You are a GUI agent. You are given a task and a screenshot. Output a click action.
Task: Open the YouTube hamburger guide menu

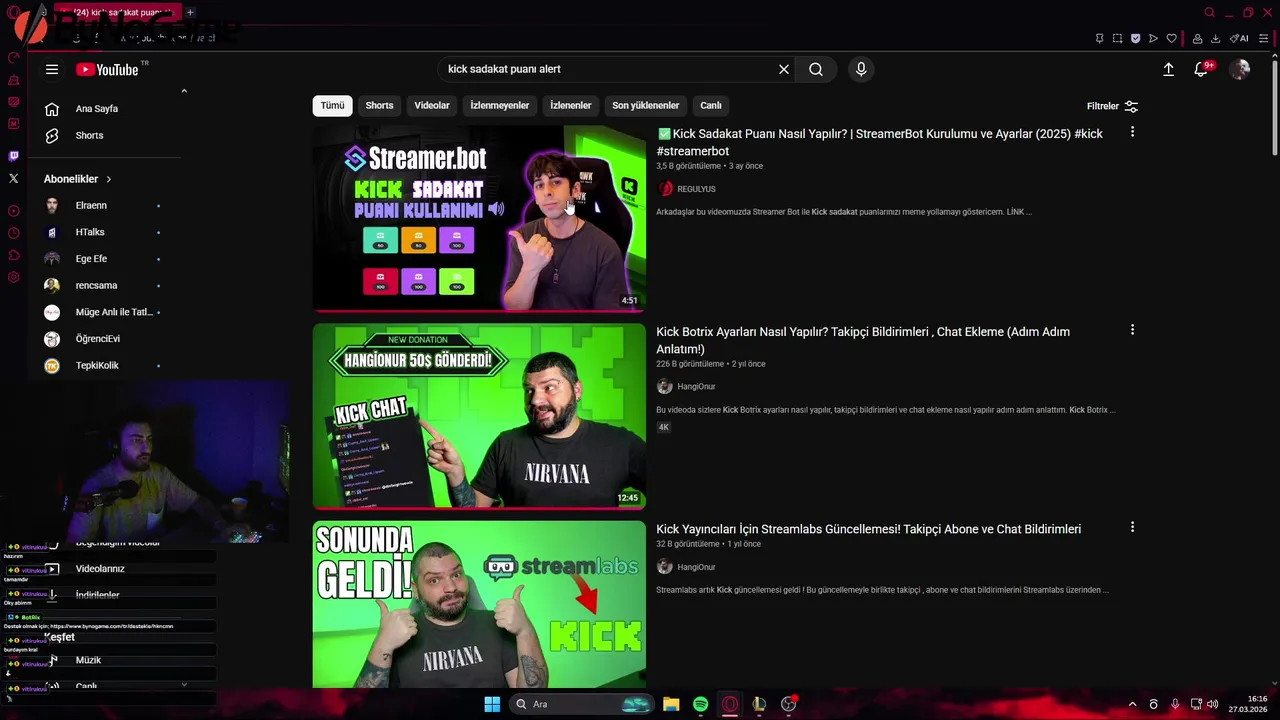[x=52, y=69]
